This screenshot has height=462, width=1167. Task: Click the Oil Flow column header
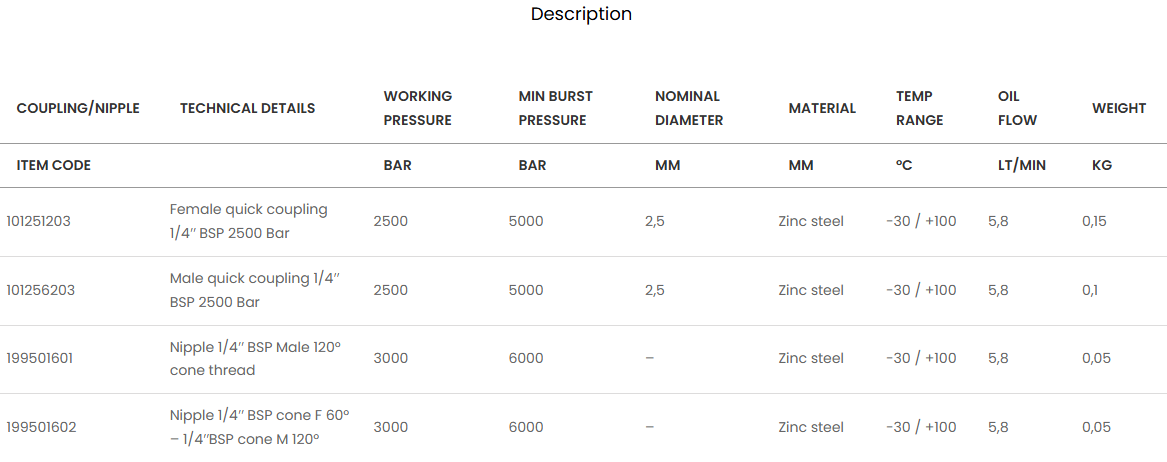(1017, 108)
